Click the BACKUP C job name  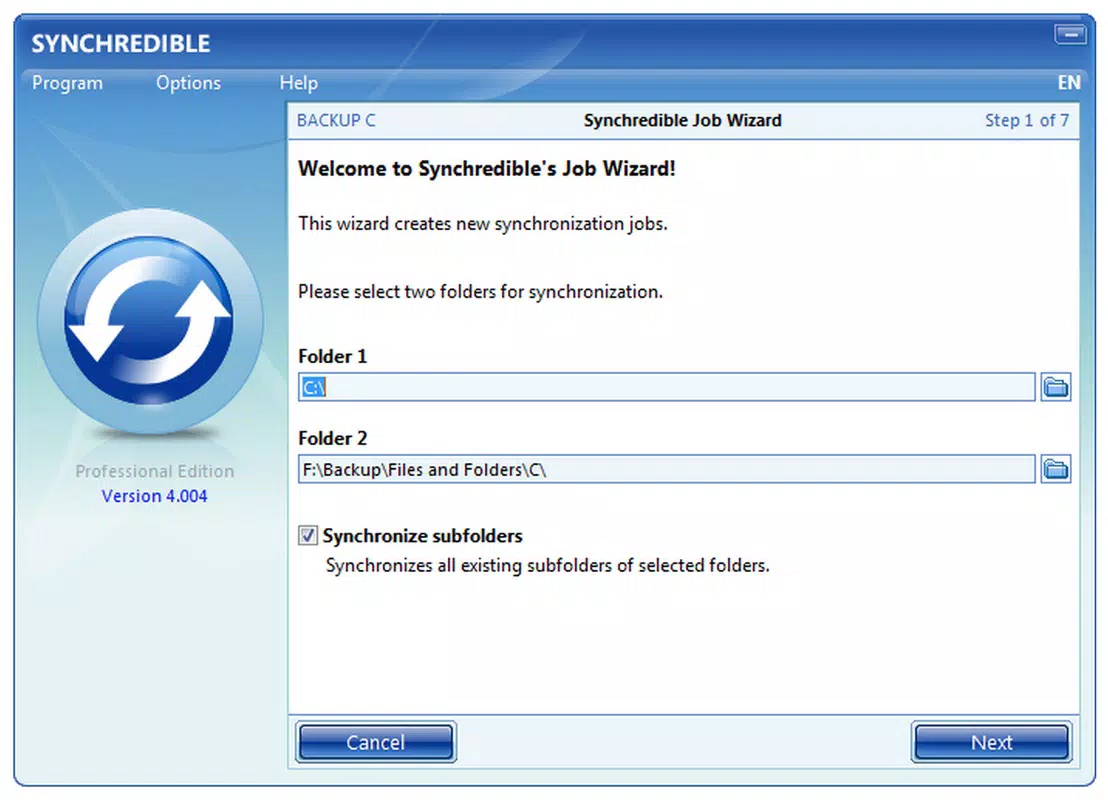[x=336, y=121]
